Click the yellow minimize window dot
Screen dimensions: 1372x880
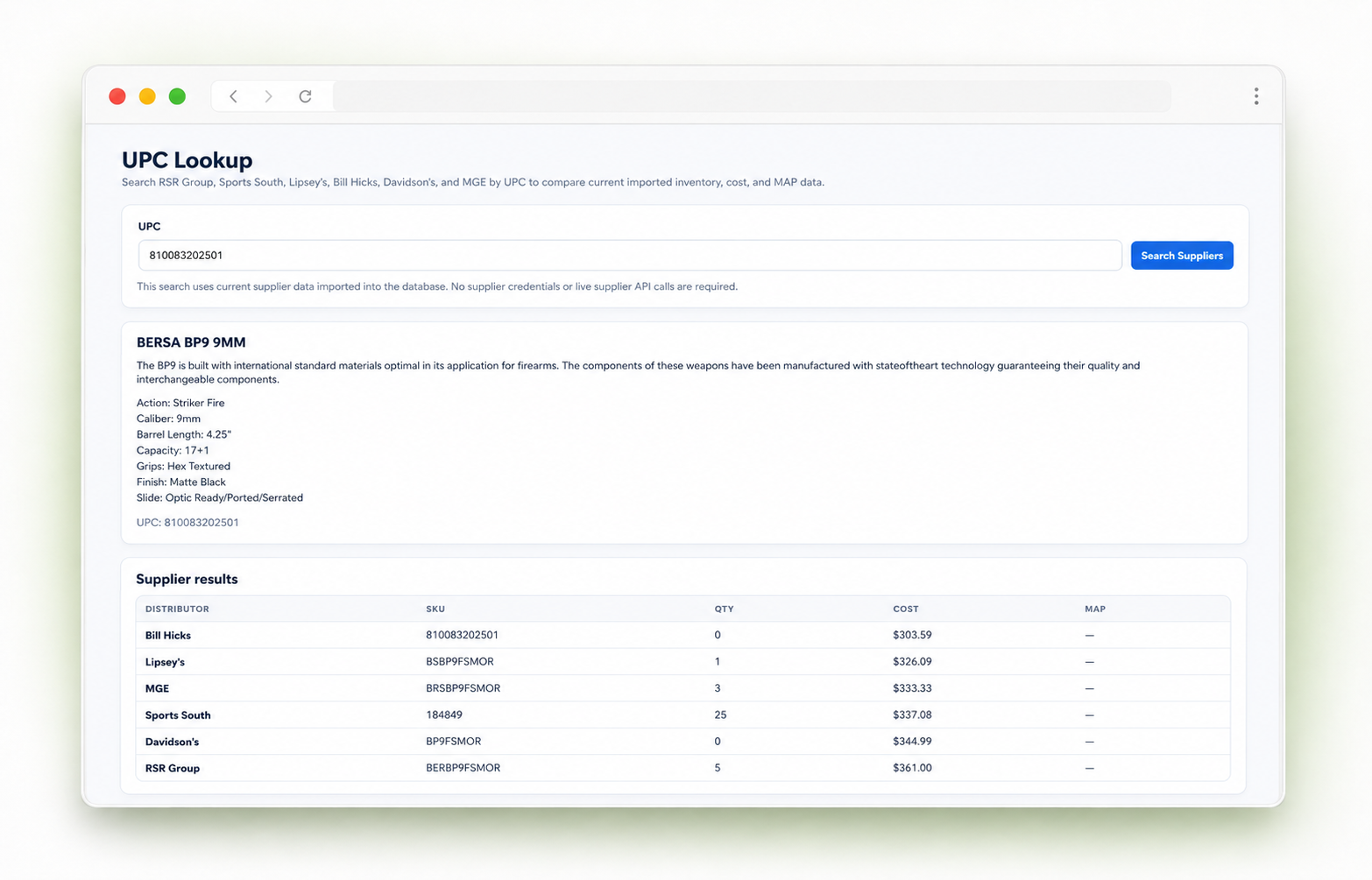147,96
